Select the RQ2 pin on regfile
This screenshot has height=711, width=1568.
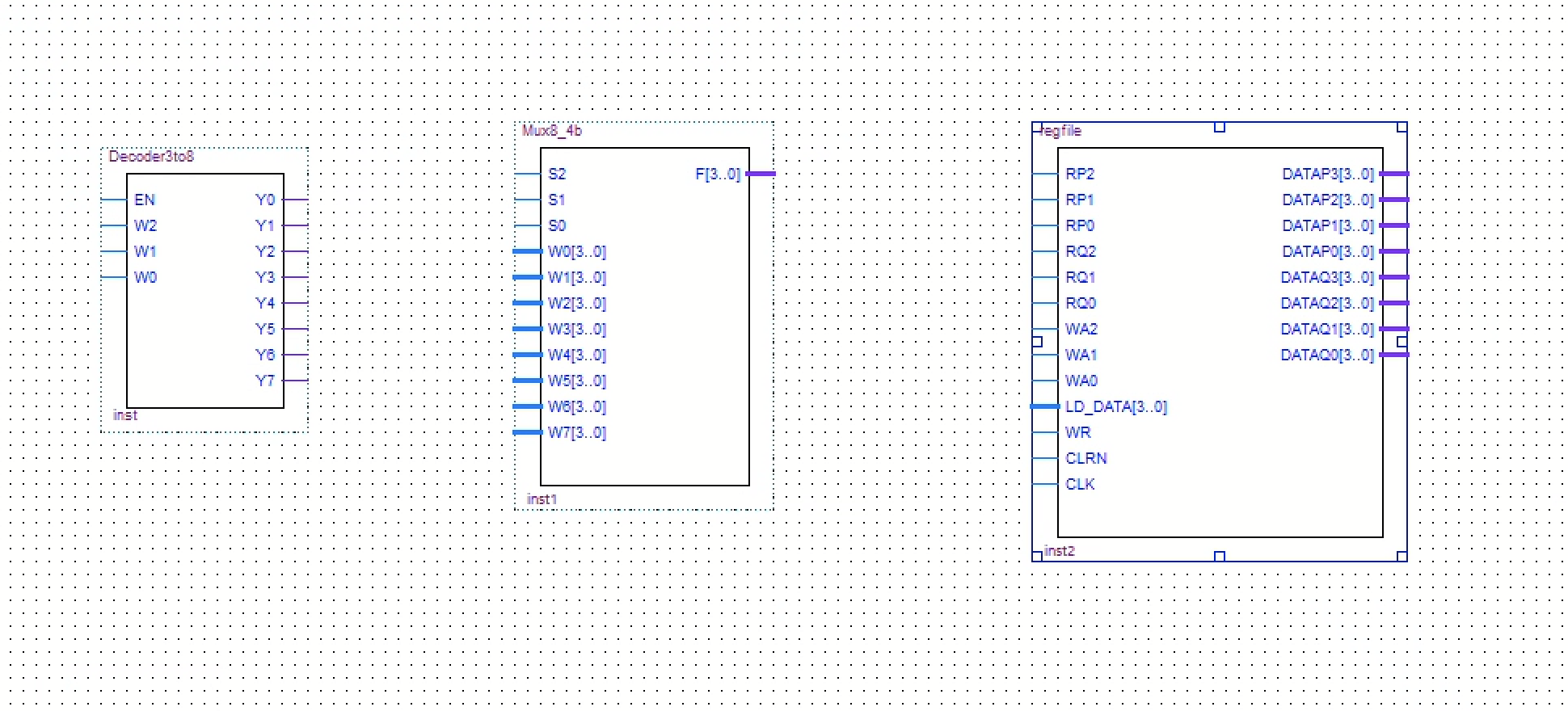(x=1081, y=251)
